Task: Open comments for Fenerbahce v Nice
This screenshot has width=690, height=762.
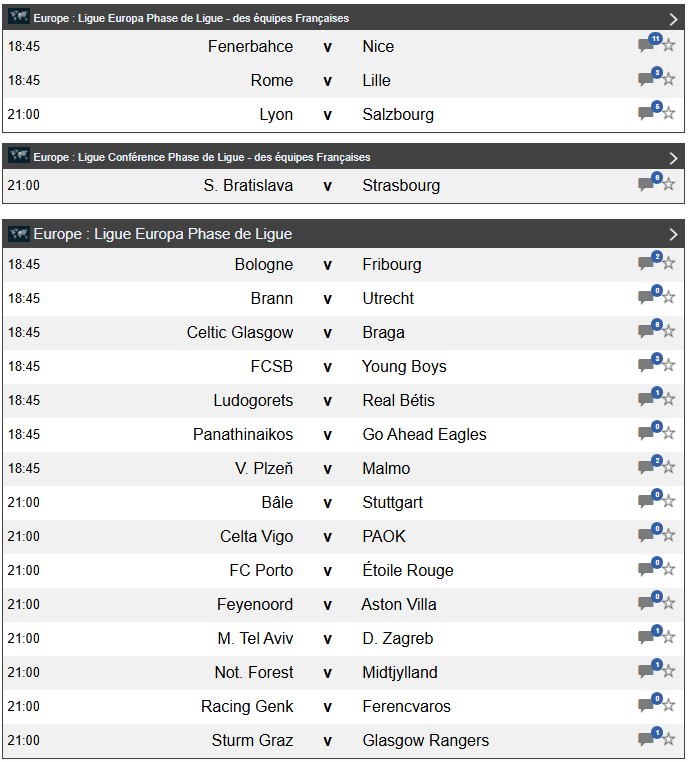Action: point(647,46)
